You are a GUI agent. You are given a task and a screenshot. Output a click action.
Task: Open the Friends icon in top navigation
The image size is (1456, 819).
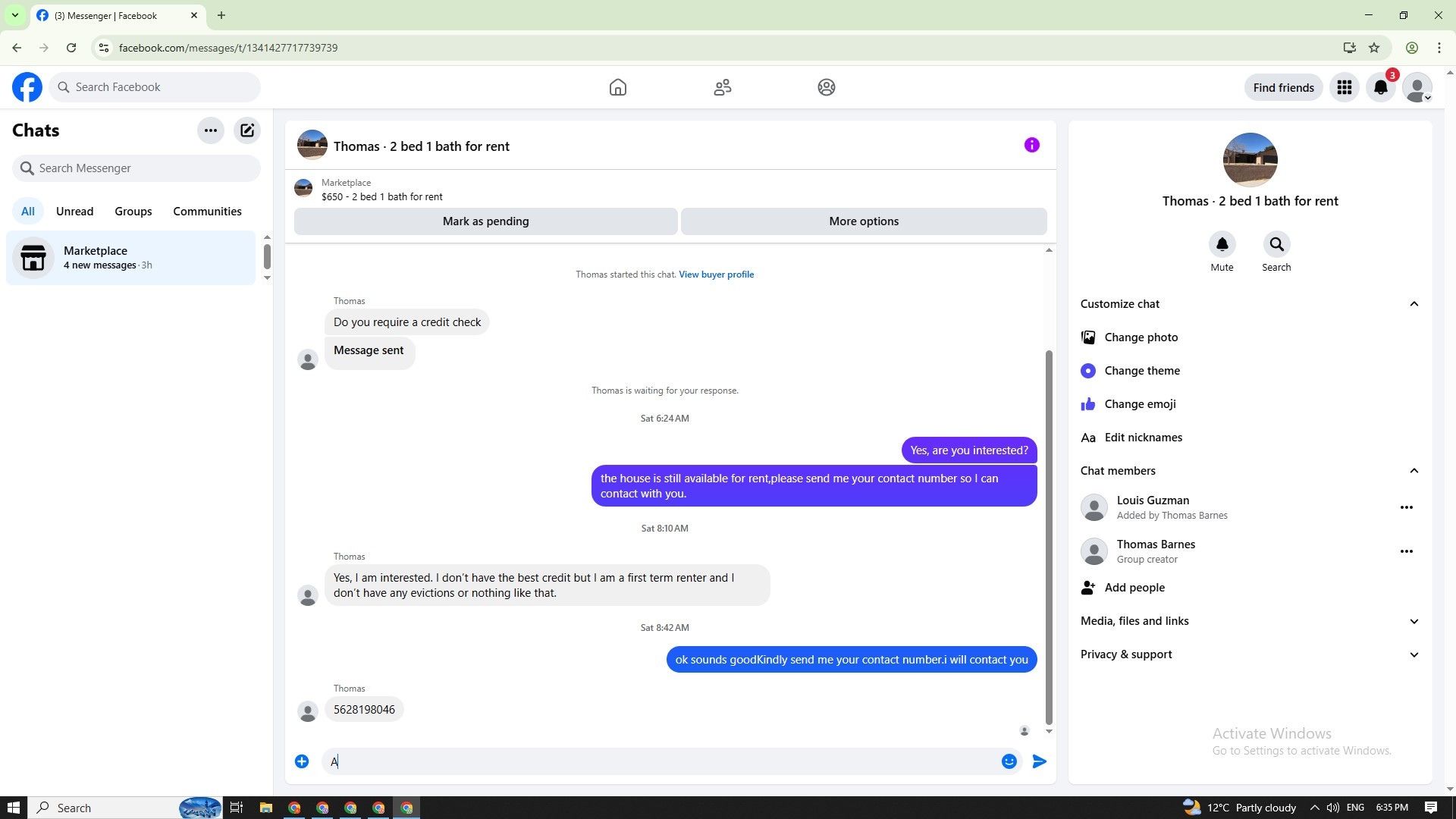[x=723, y=87]
